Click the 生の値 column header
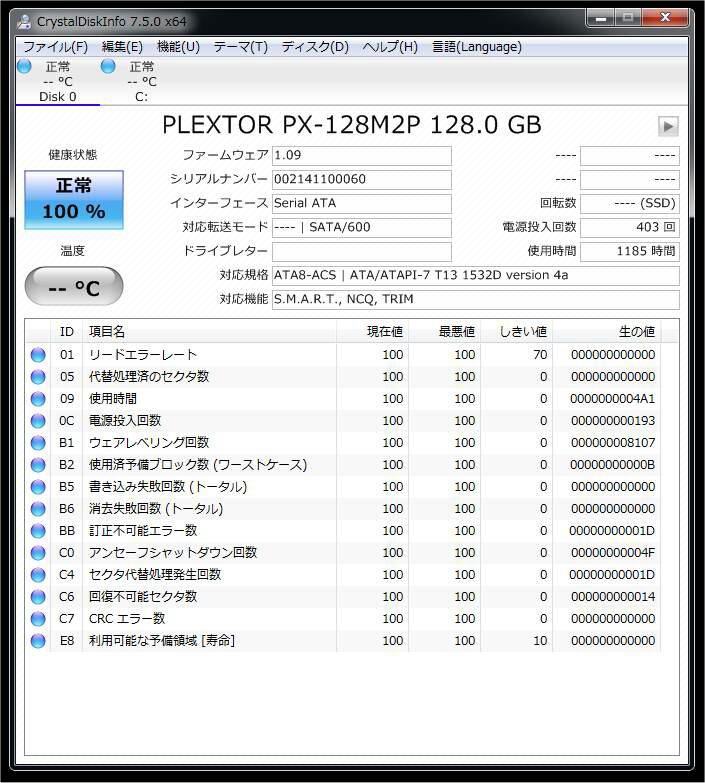705x783 pixels. (607, 332)
